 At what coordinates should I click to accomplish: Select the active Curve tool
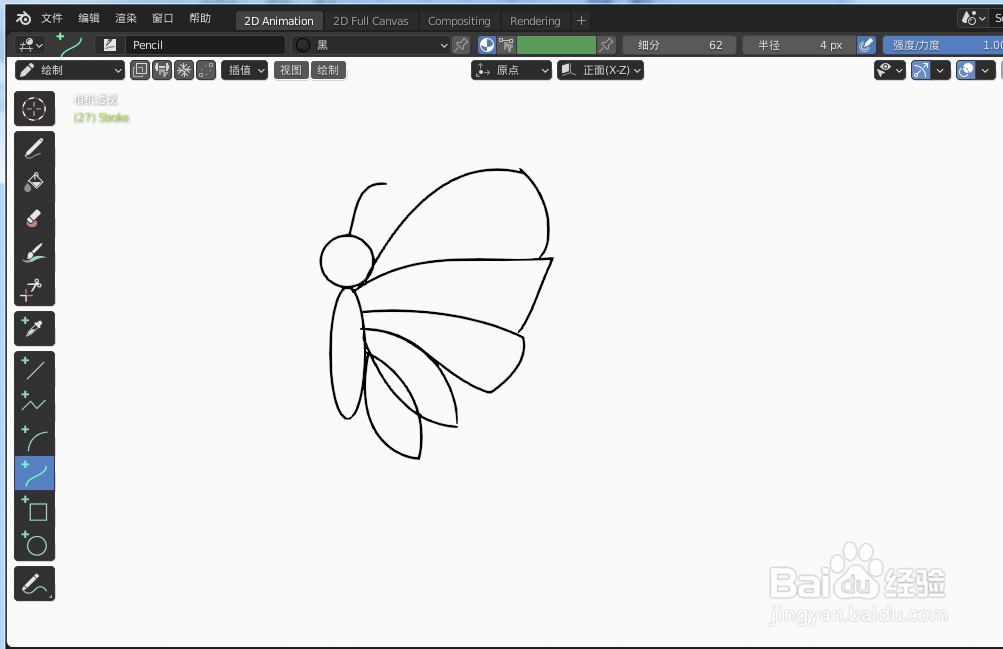coord(35,473)
